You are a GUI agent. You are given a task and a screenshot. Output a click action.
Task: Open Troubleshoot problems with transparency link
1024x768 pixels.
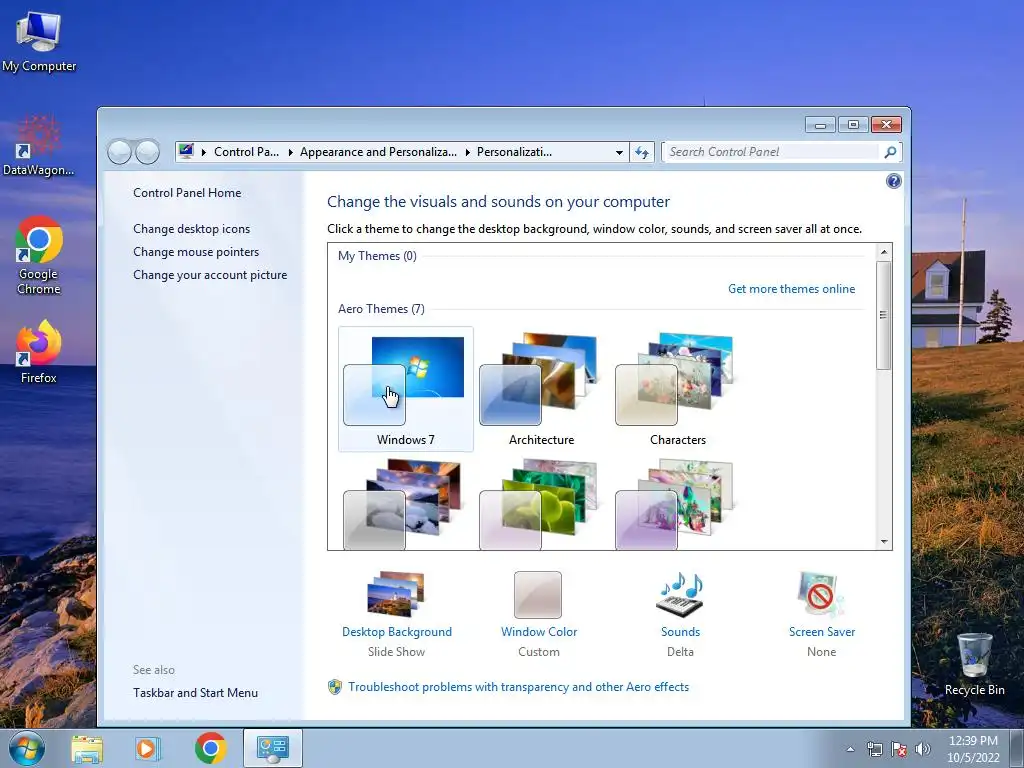point(518,687)
